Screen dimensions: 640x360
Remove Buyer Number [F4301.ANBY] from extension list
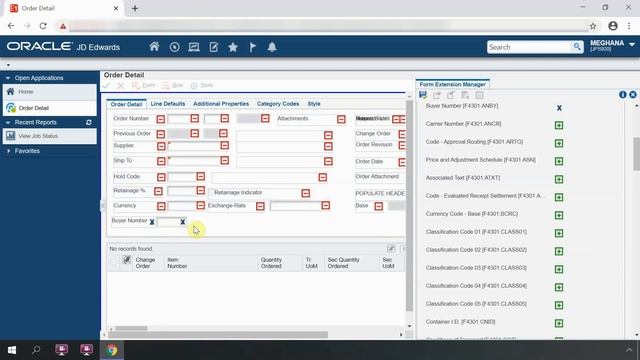tap(559, 108)
